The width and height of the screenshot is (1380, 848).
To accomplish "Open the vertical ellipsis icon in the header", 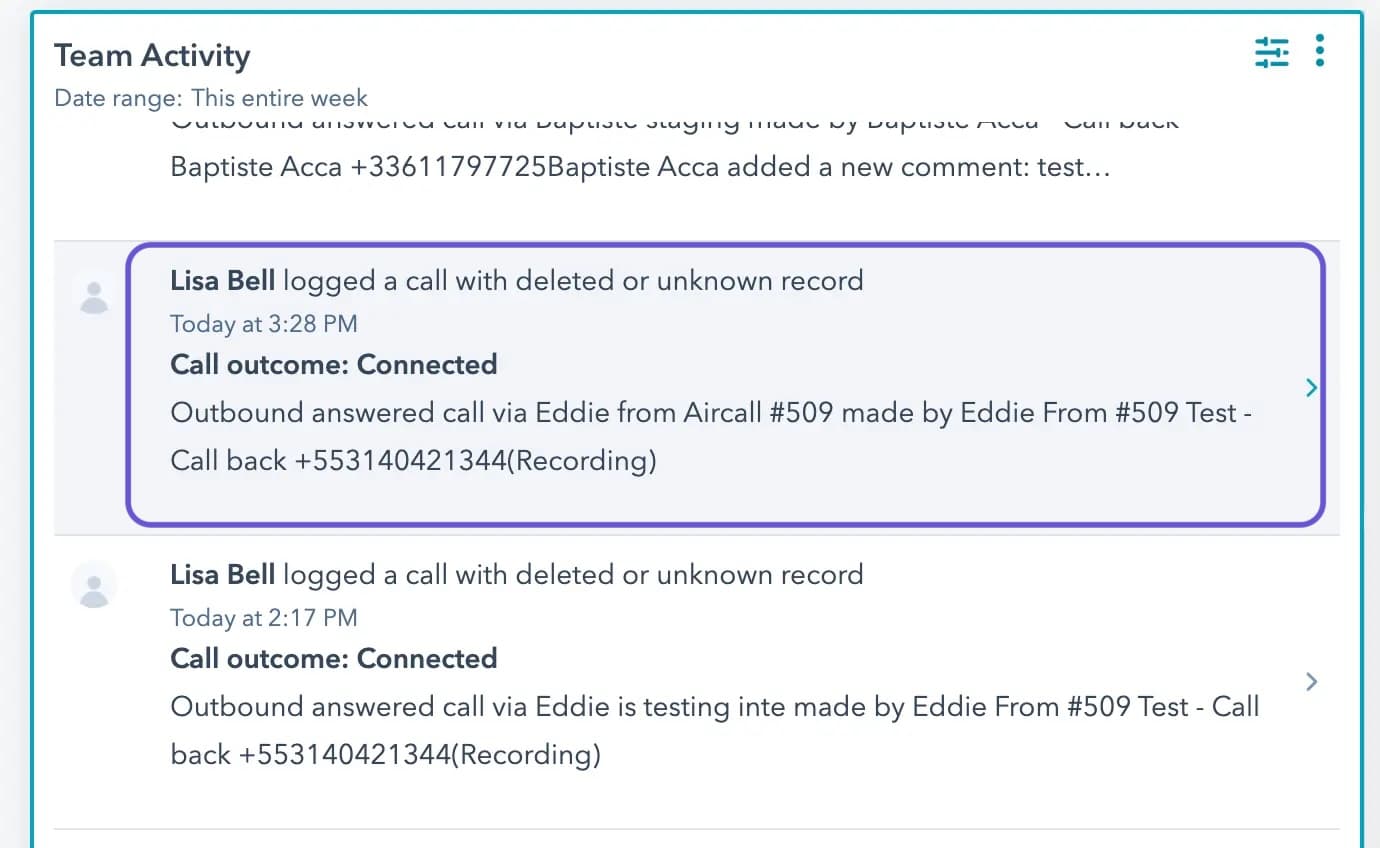I will pos(1319,50).
